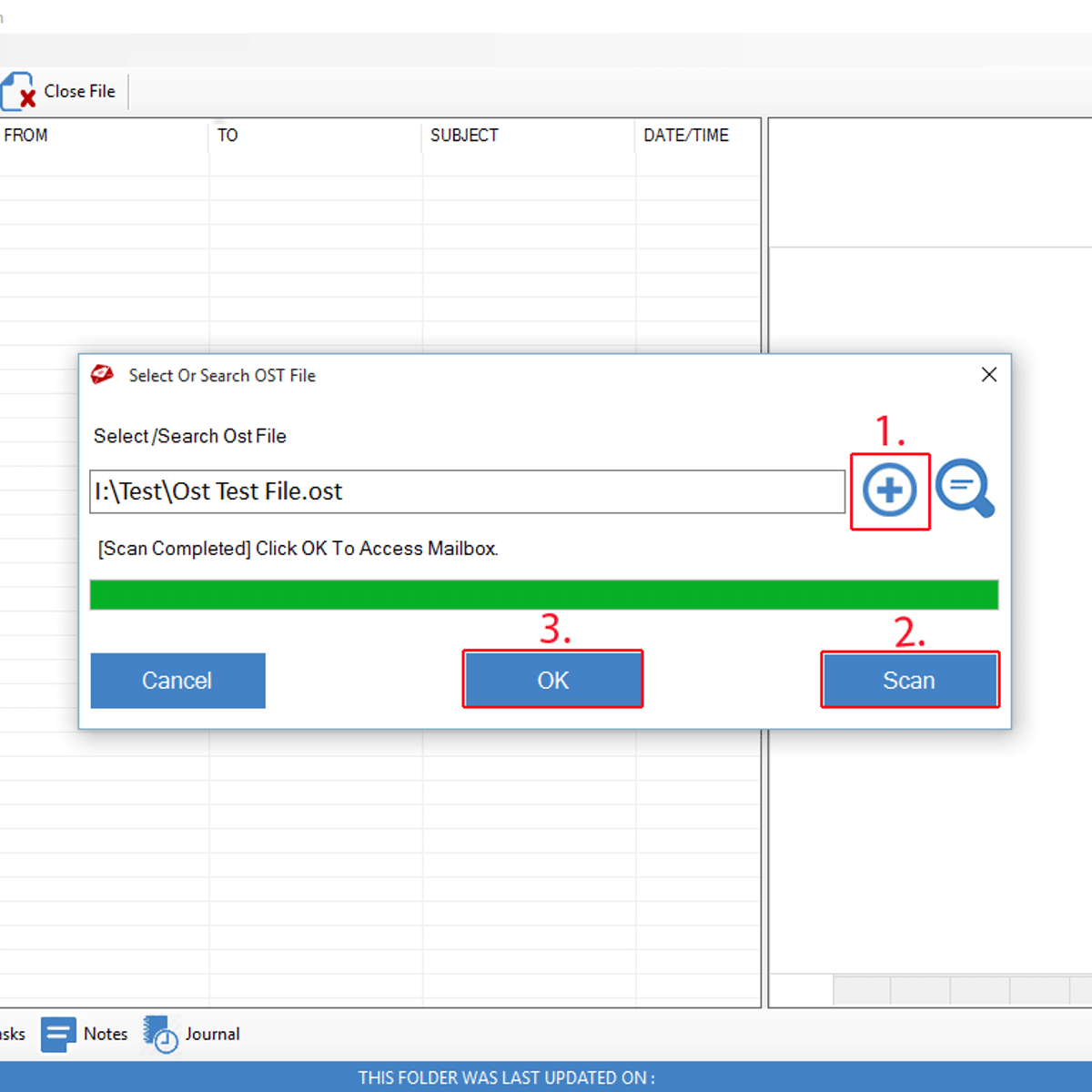
Task: Click the magnifier icon to search OST files
Action: 965,489
